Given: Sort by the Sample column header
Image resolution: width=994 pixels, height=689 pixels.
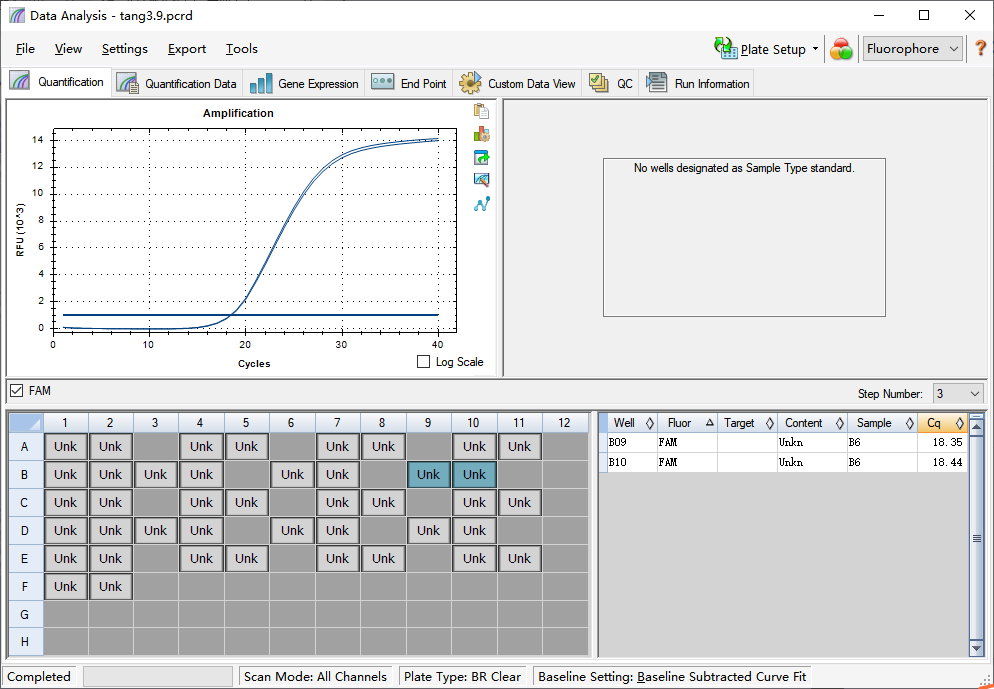Looking at the screenshot, I should click(882, 423).
